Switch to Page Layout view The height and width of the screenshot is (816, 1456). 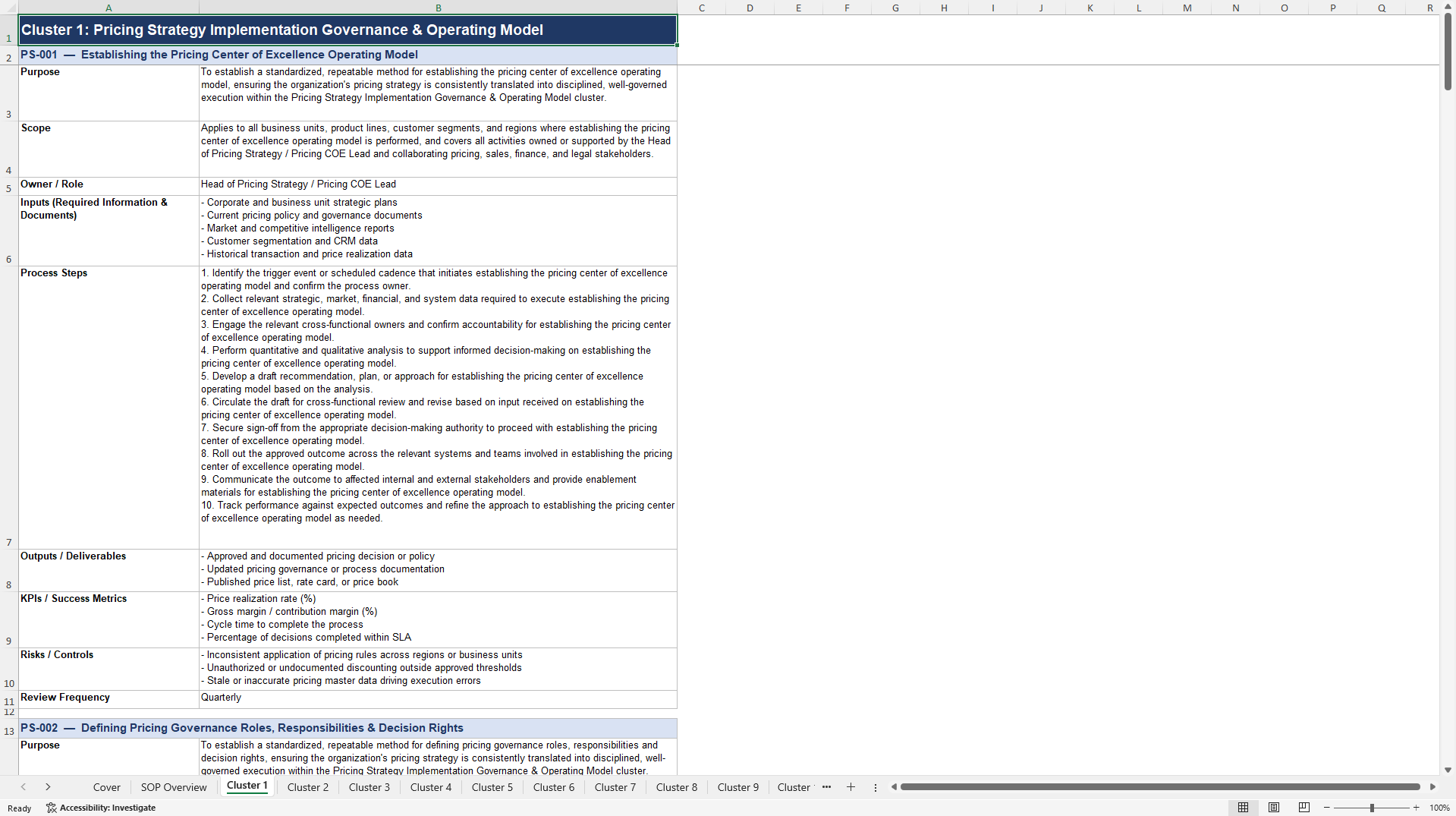tap(1274, 808)
